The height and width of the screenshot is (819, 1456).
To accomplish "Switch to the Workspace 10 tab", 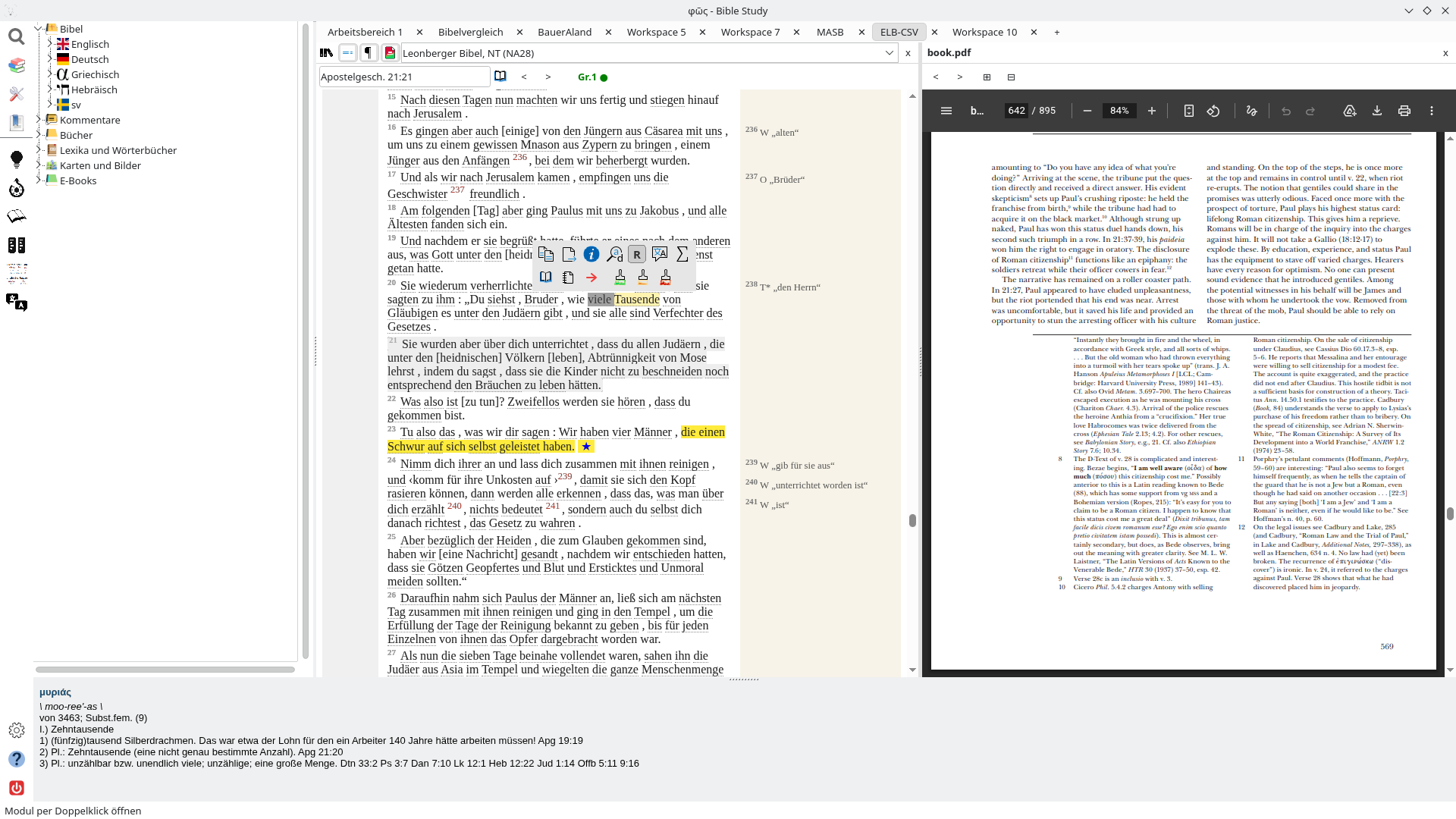I will (x=984, y=32).
